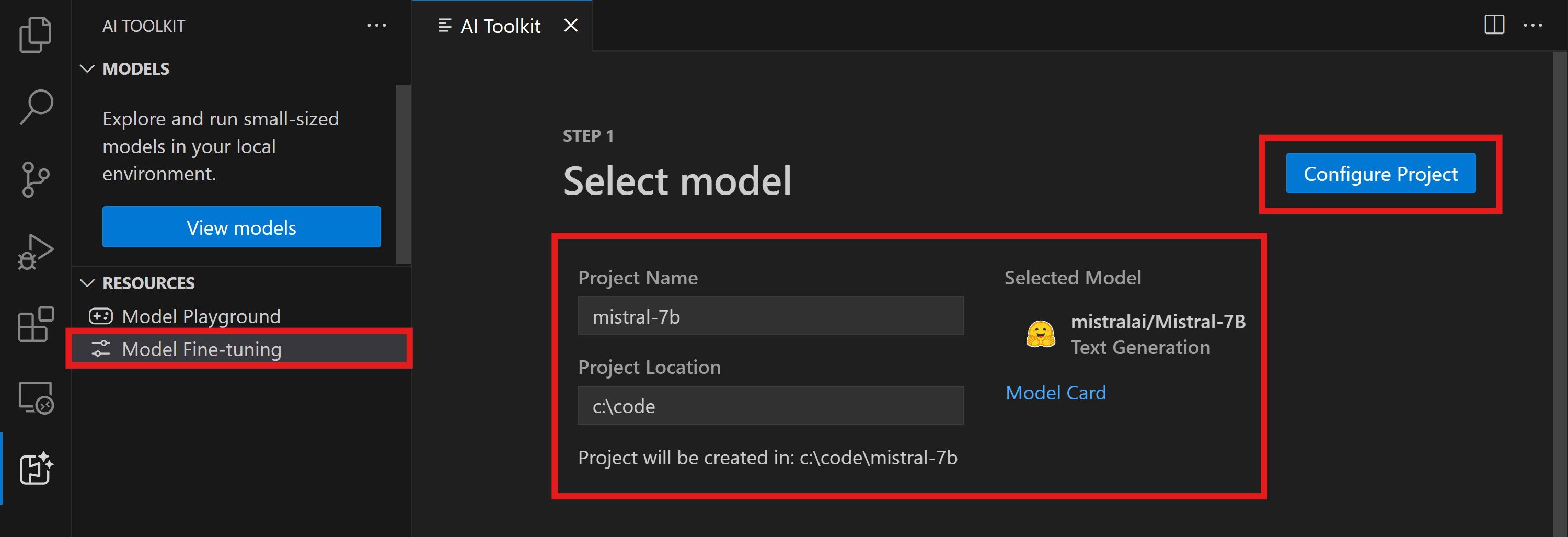Viewport: 1568px width, 537px height.
Task: Collapse the MODELS section
Action: pyautogui.click(x=87, y=68)
